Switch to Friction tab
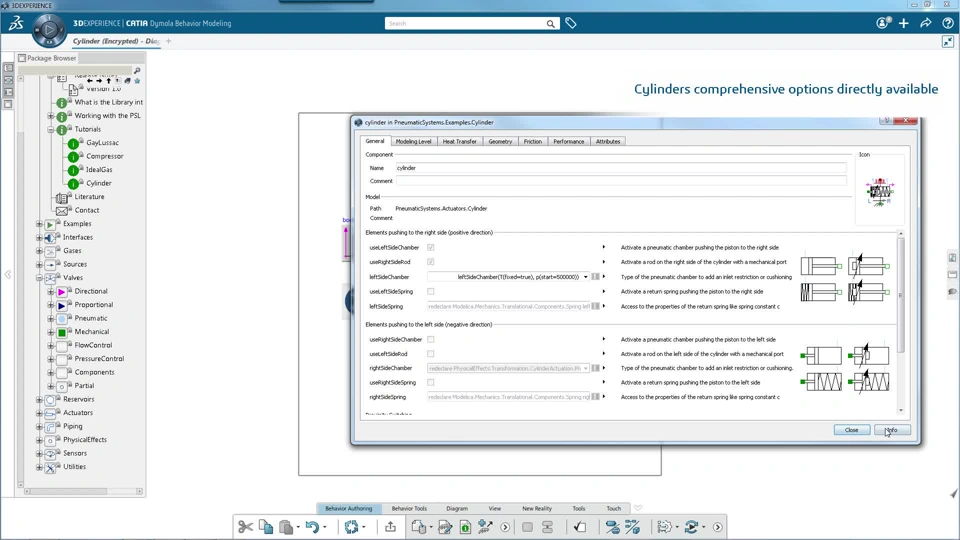This screenshot has height=540, width=960. (x=533, y=141)
